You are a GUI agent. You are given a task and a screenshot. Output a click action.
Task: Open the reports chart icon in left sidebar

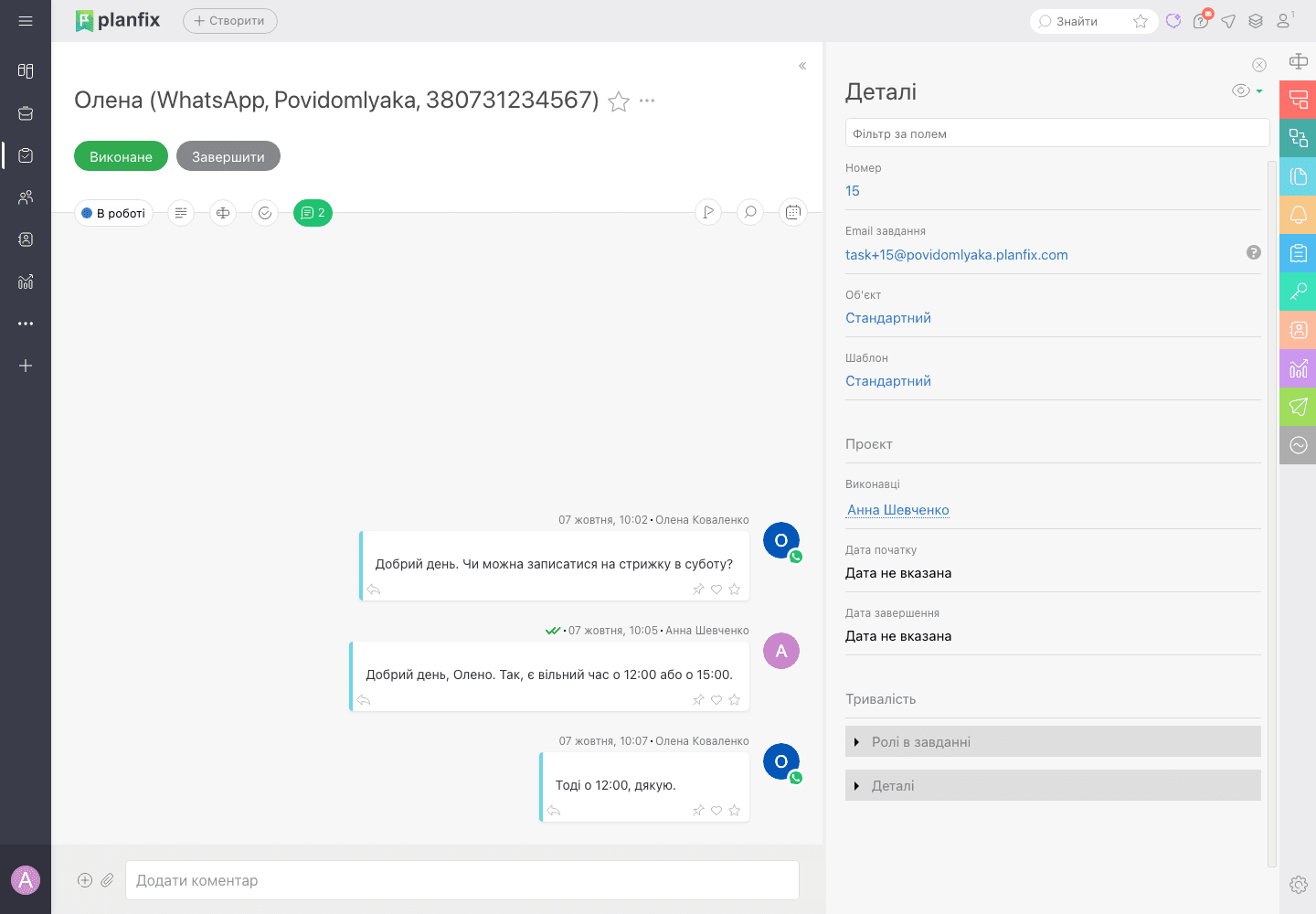click(x=26, y=282)
